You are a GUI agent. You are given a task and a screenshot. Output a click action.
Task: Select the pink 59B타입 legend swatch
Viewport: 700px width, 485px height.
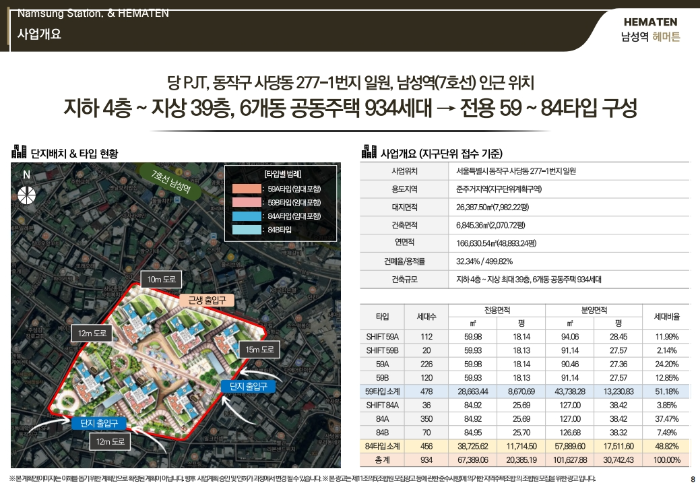click(246, 202)
